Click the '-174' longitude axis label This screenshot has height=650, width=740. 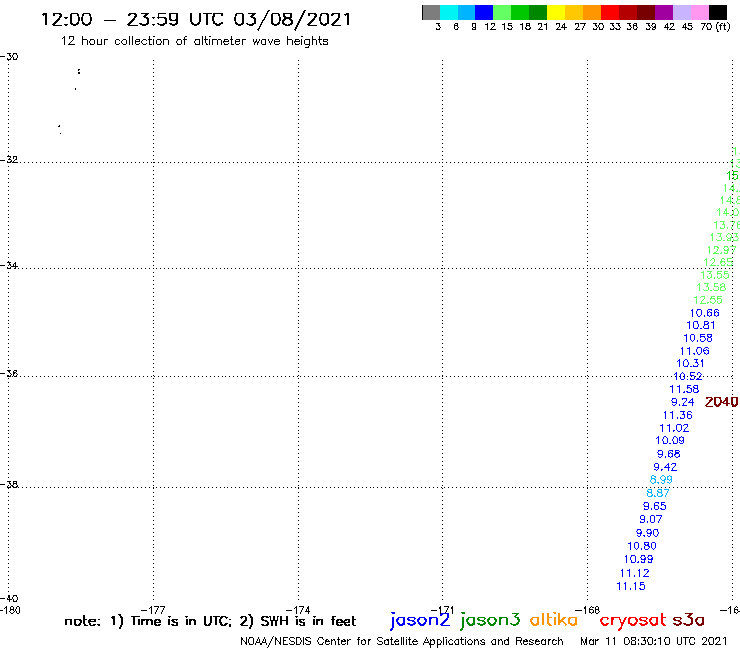tap(298, 610)
